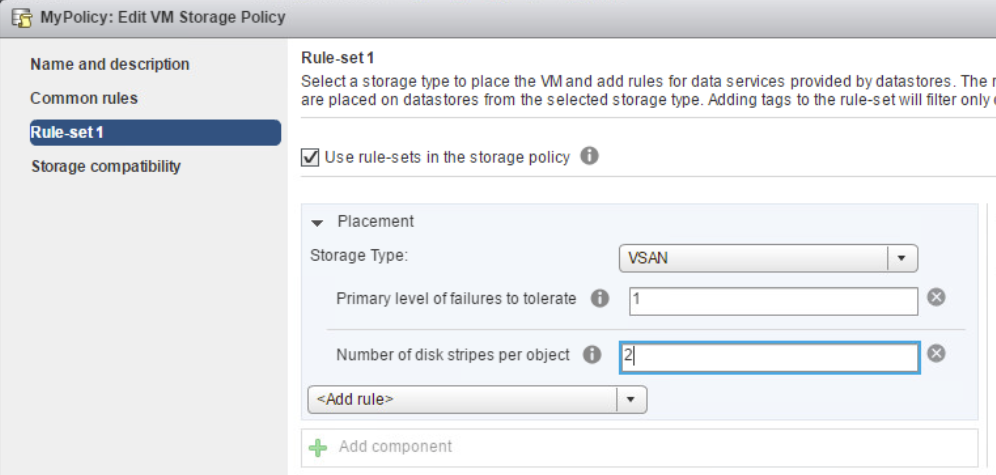Viewport: 996px width, 475px height.
Task: Remove the Number of disk stripes rule
Action: [x=936, y=353]
